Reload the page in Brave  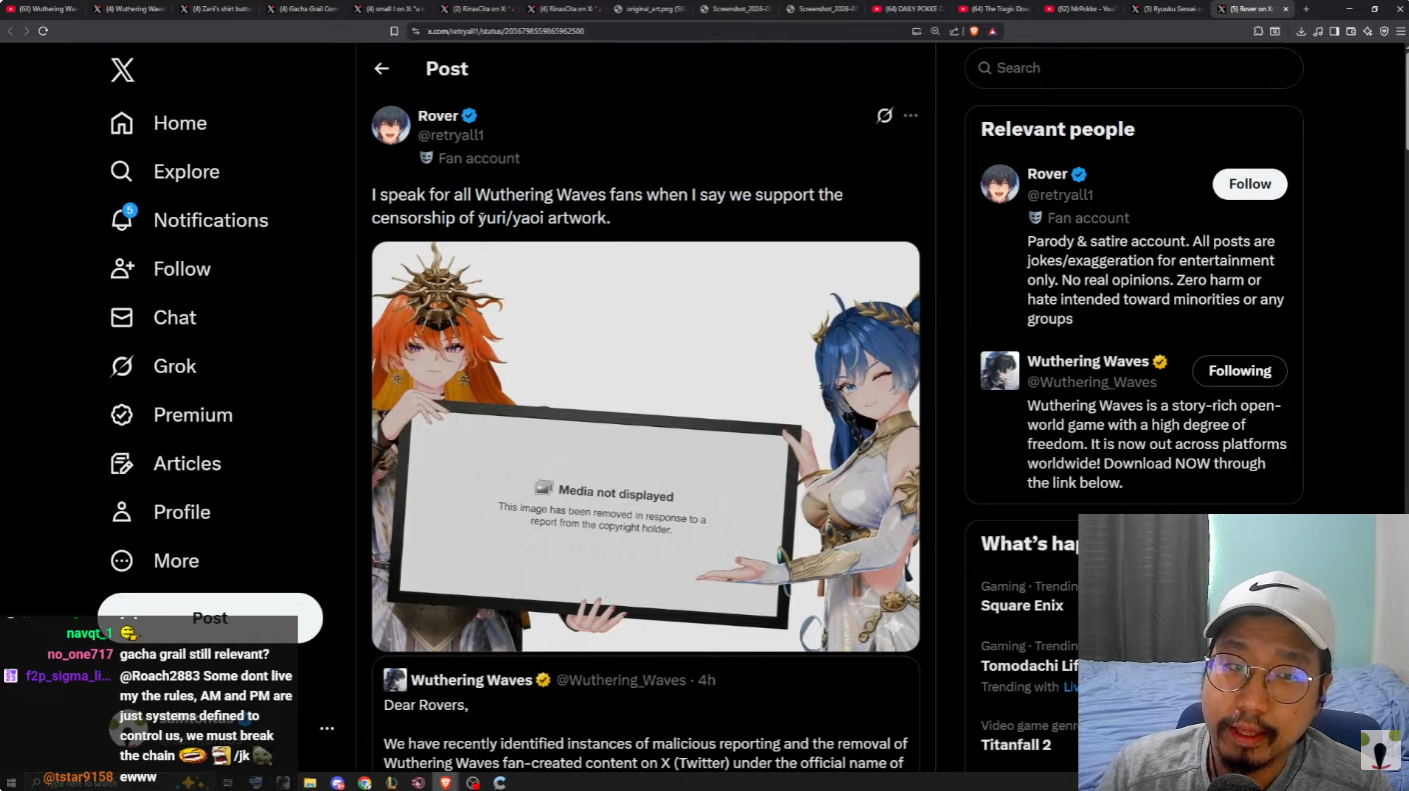(x=43, y=31)
